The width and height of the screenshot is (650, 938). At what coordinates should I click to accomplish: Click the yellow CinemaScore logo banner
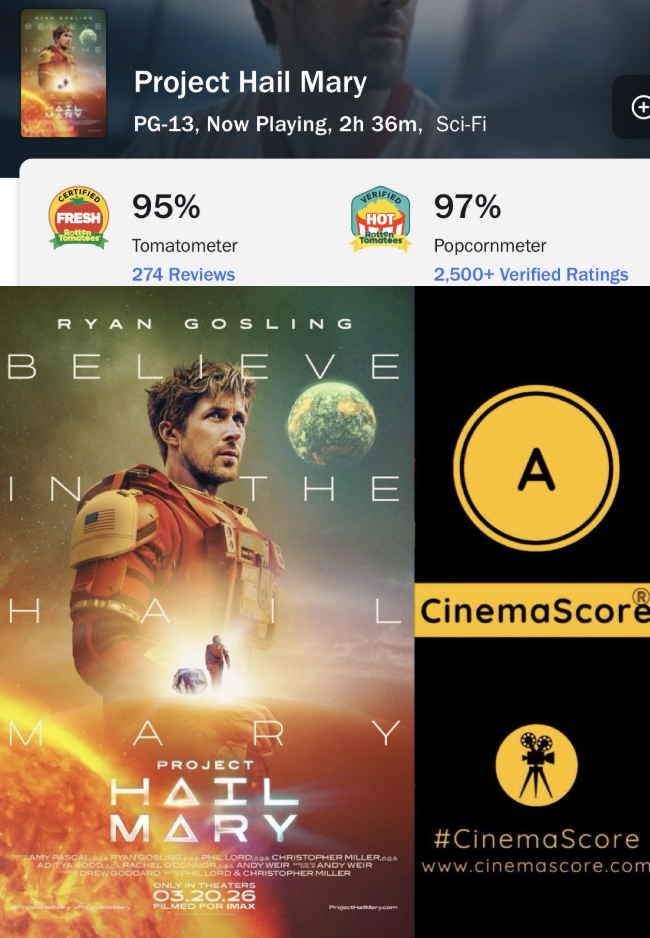click(532, 610)
